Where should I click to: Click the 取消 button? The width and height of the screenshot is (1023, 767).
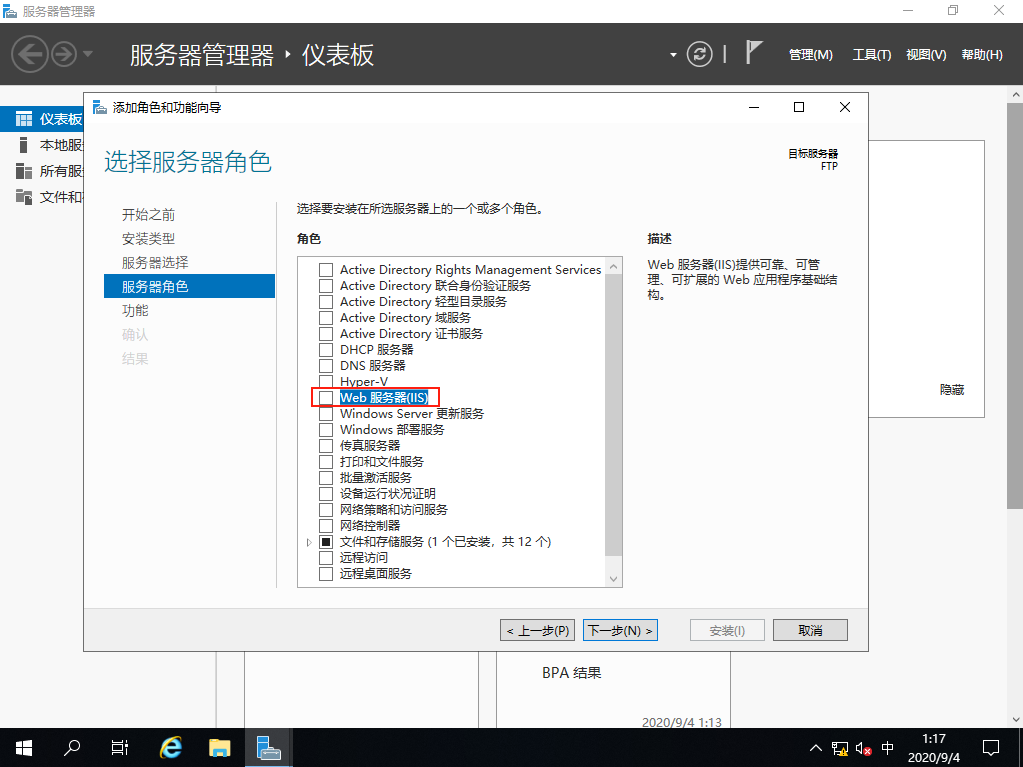(x=810, y=631)
